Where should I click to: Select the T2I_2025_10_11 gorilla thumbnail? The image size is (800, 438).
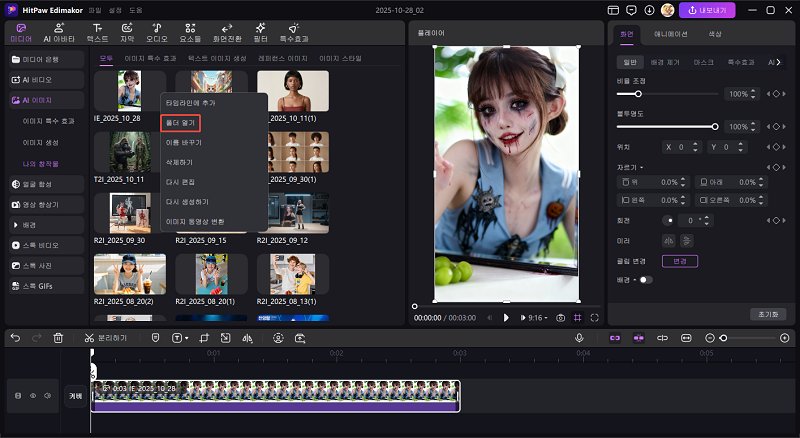pos(129,151)
